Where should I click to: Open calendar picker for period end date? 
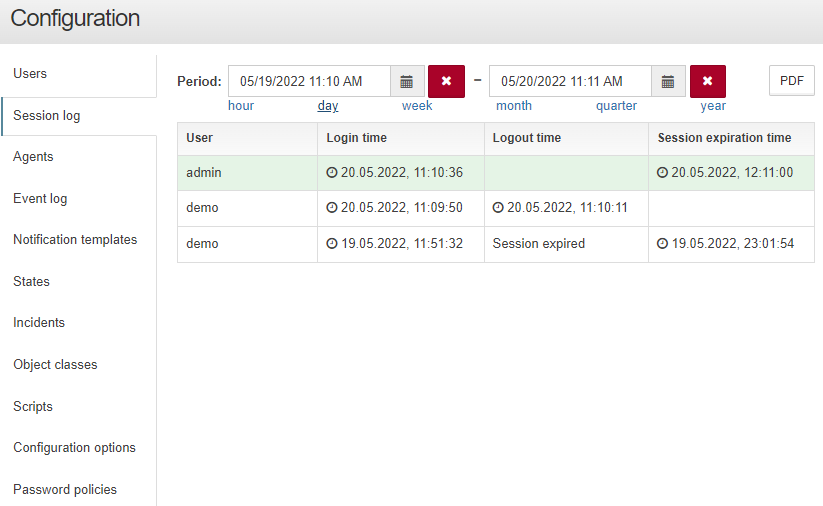pyautogui.click(x=668, y=81)
